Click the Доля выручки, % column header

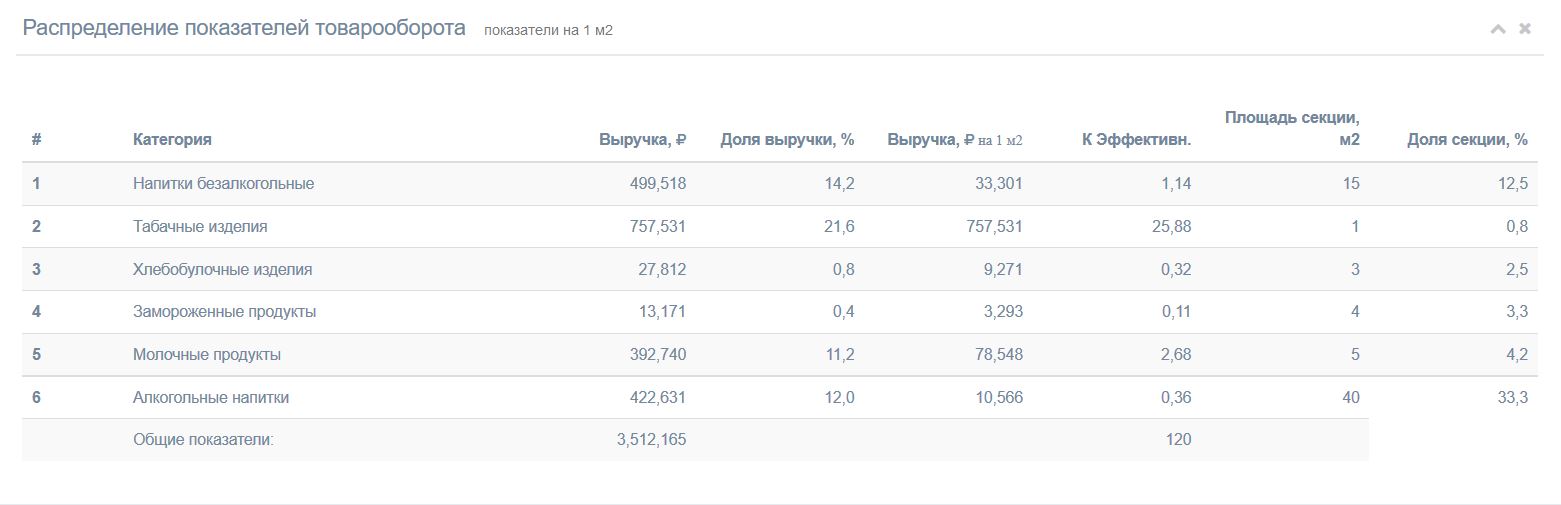pos(787,140)
